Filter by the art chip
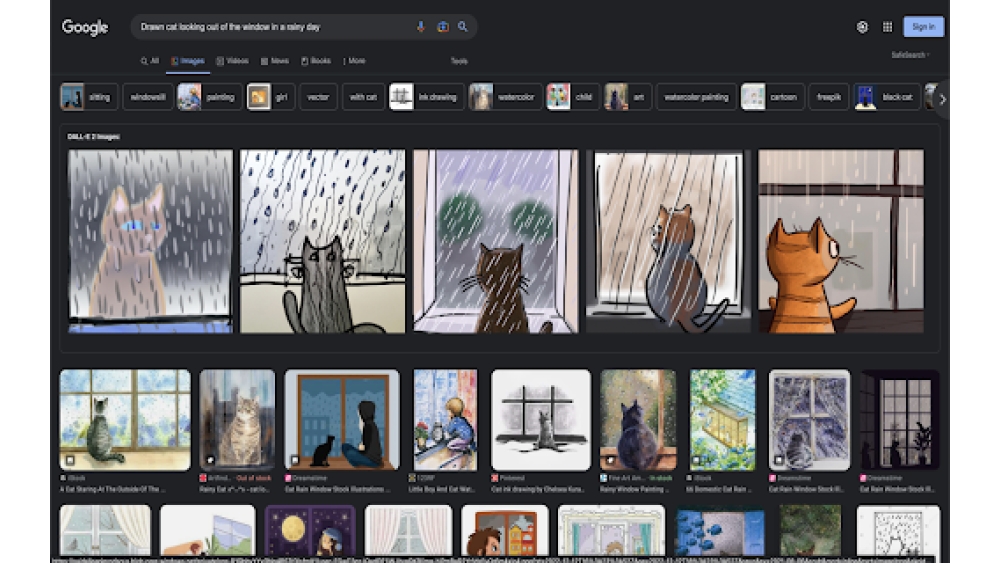This screenshot has width=1000, height=563. pyautogui.click(x=627, y=97)
